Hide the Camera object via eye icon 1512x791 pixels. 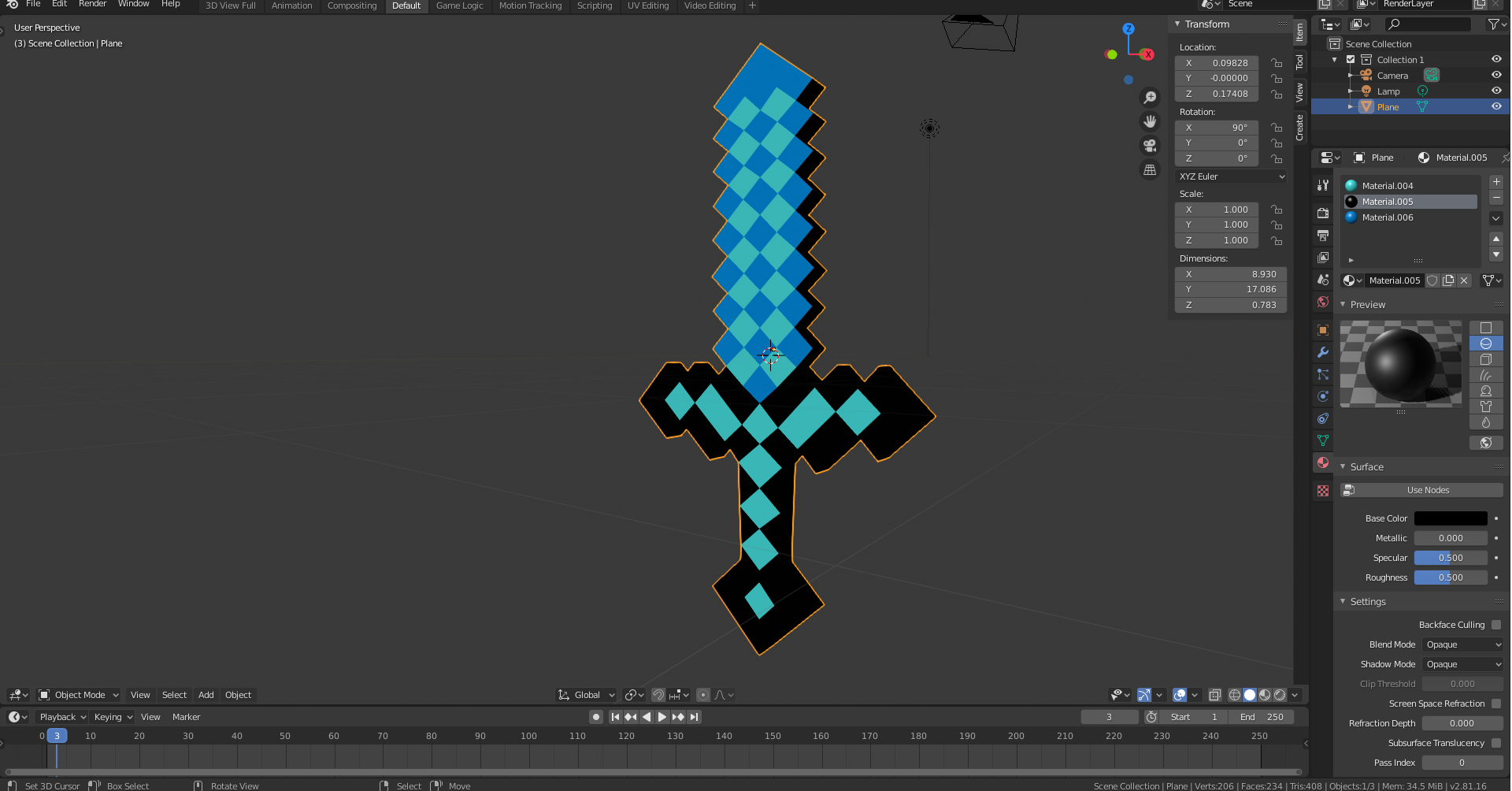click(x=1496, y=76)
